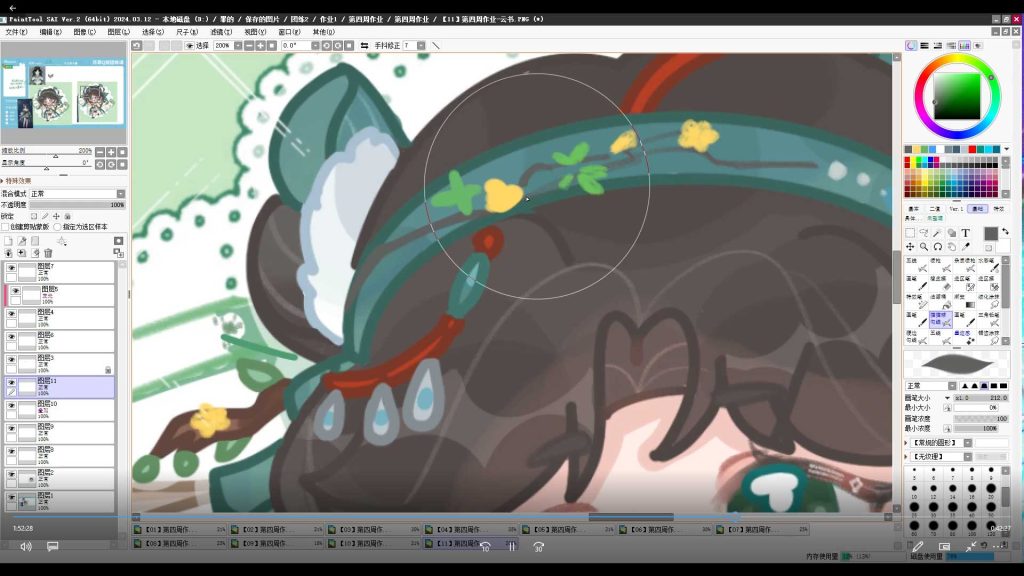Open the blending mode 正常 dropdown

[x=121, y=193]
